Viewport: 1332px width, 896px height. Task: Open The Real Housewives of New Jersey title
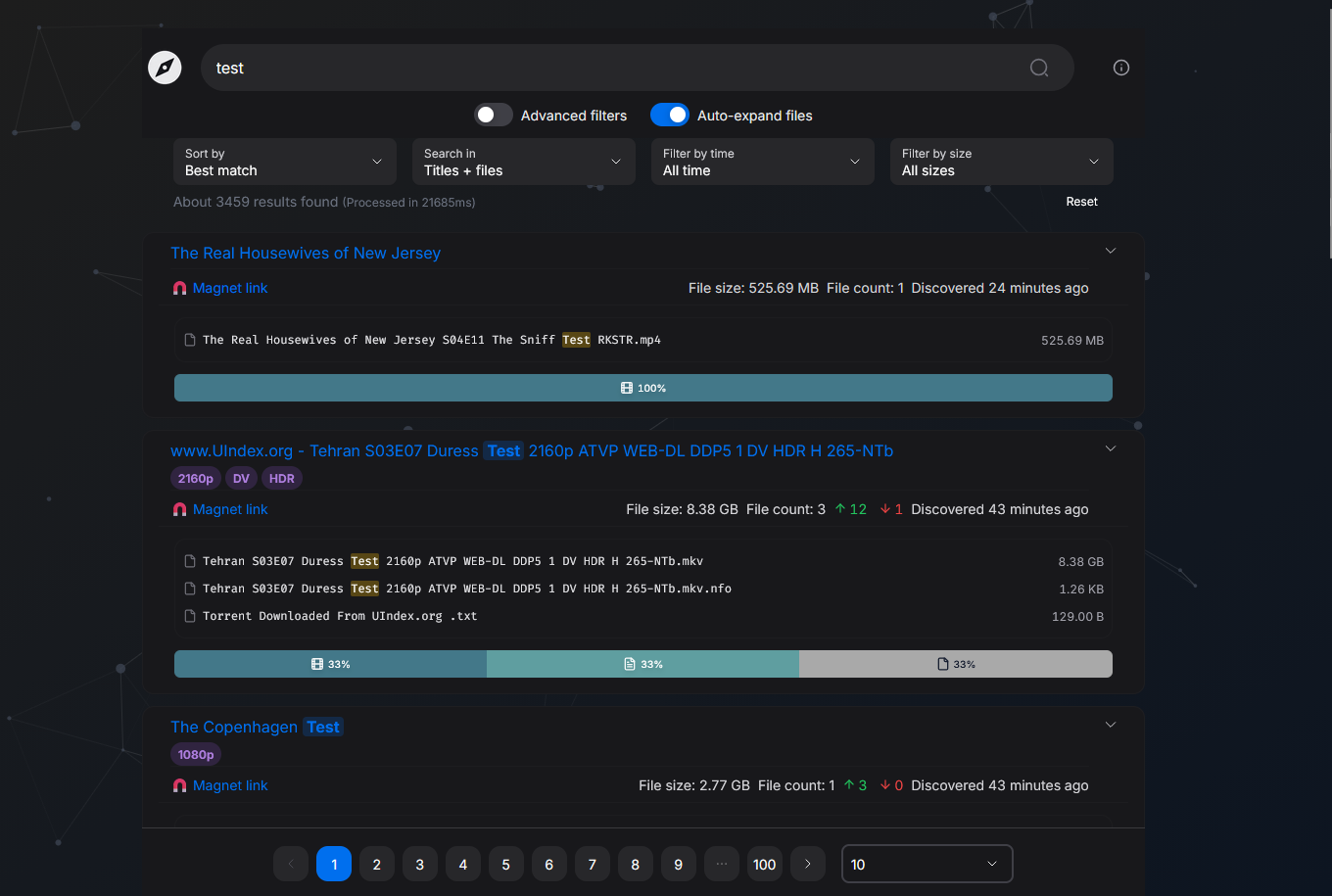tap(306, 253)
